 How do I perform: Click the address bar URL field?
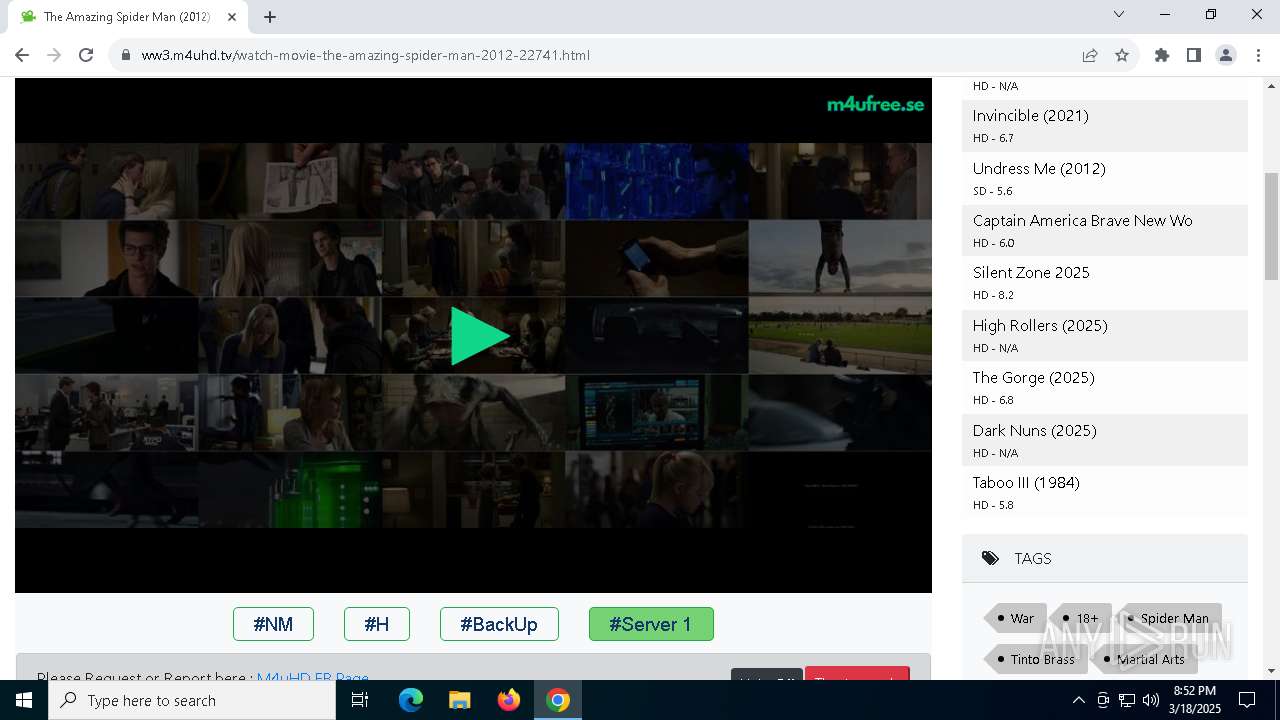pyautogui.click(x=600, y=55)
